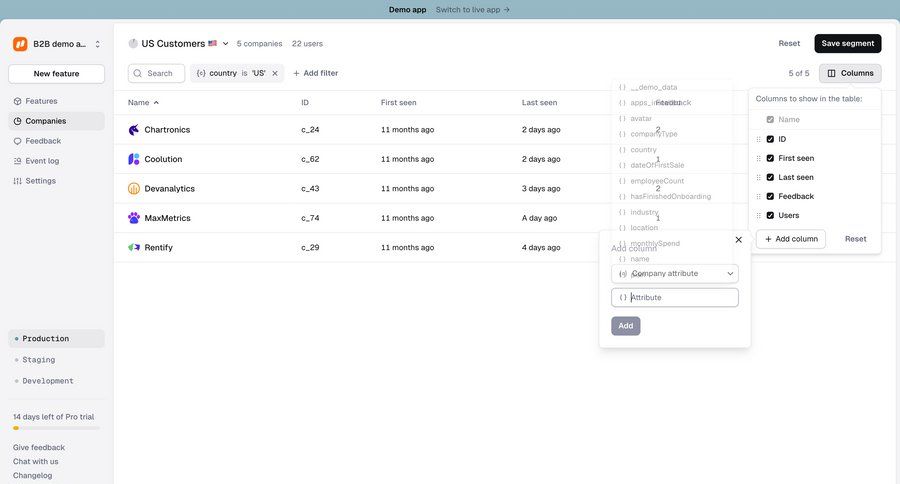Open the Company attribute dropdown
900x484 pixels.
[675, 274]
